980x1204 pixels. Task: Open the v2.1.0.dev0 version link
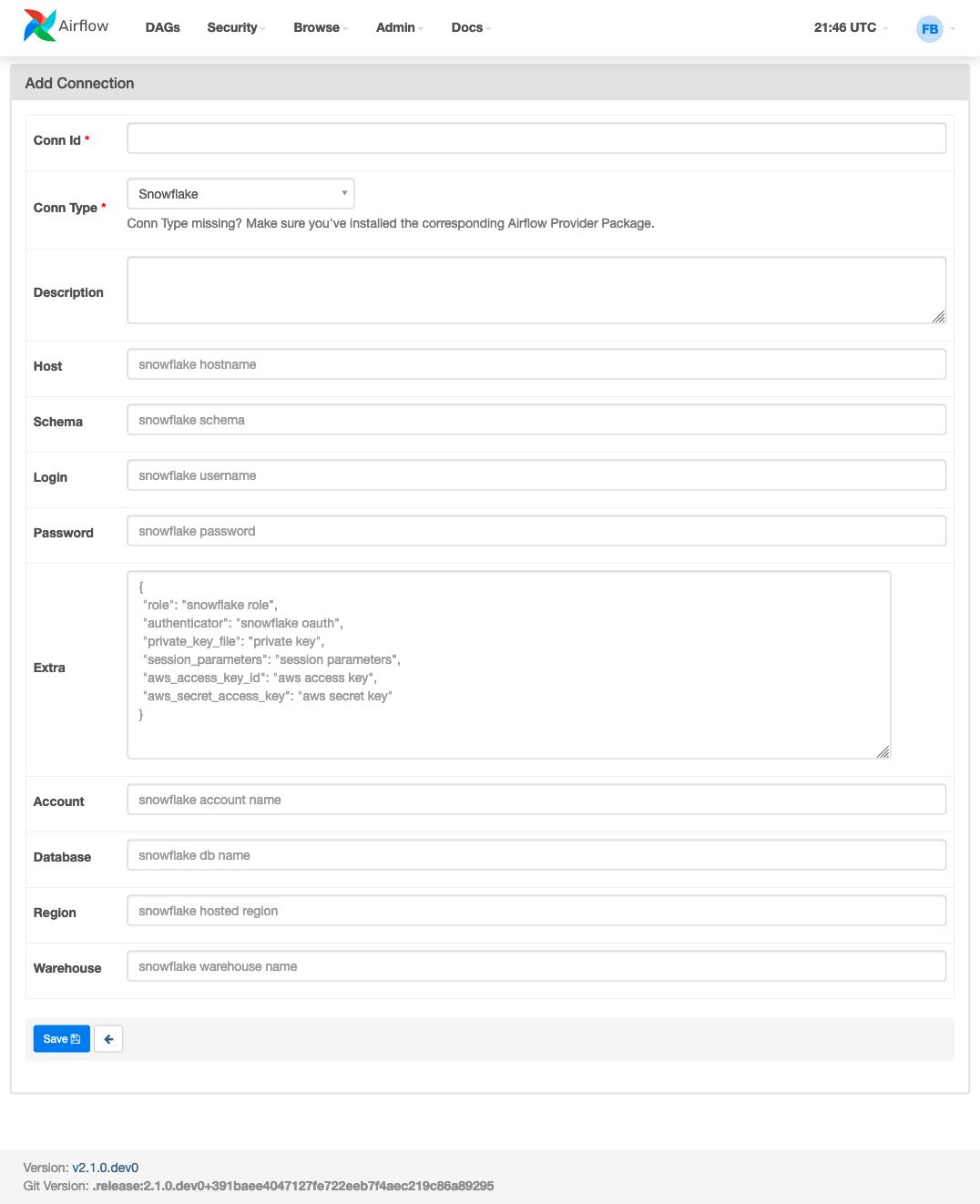coord(106,1168)
